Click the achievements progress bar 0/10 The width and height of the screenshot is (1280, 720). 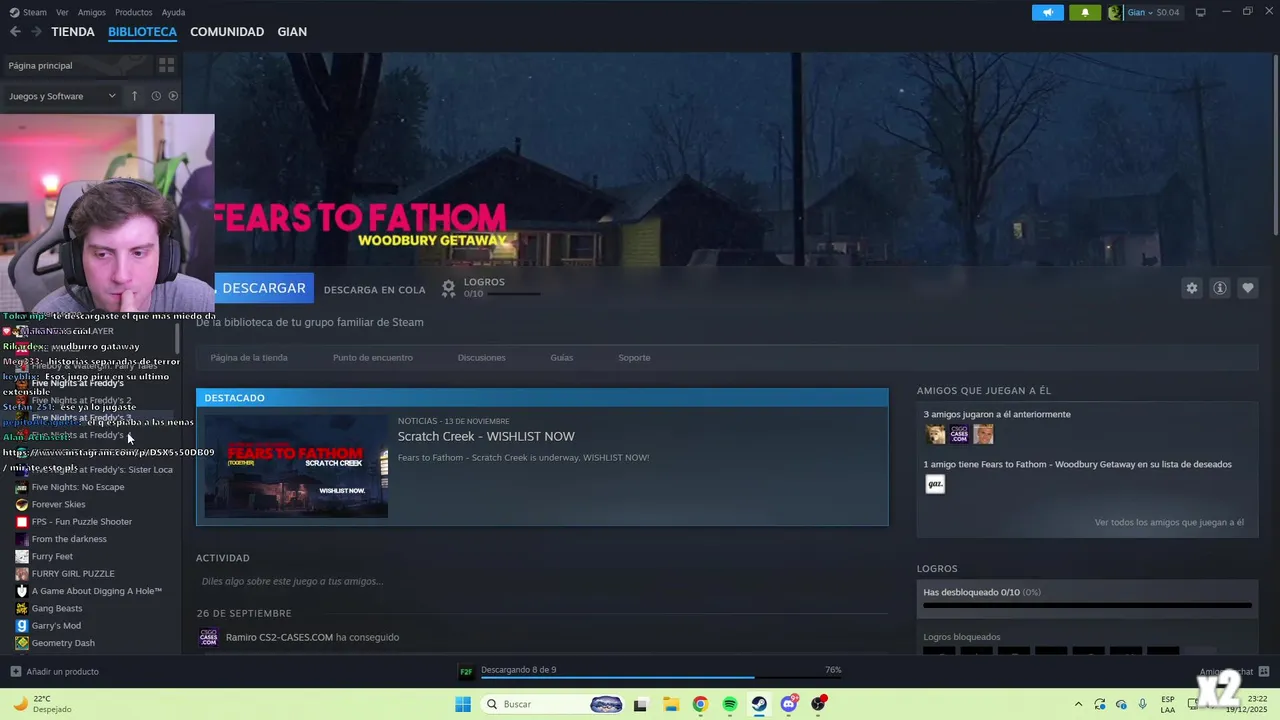(x=1087, y=605)
